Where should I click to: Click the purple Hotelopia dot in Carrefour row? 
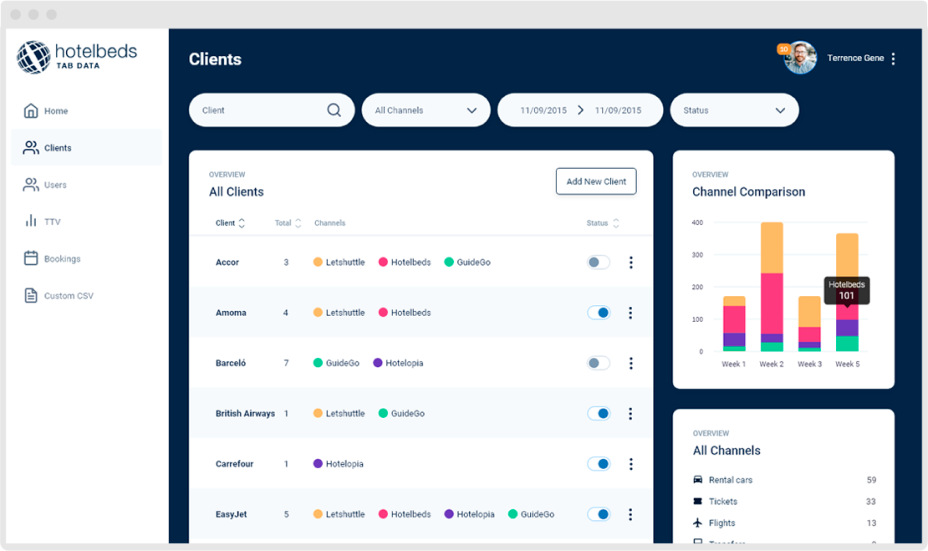pos(318,464)
